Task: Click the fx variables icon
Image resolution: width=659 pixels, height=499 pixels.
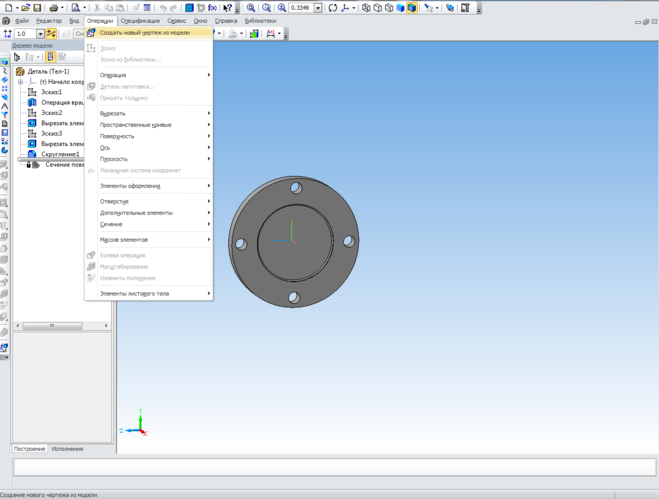Action: point(212,8)
